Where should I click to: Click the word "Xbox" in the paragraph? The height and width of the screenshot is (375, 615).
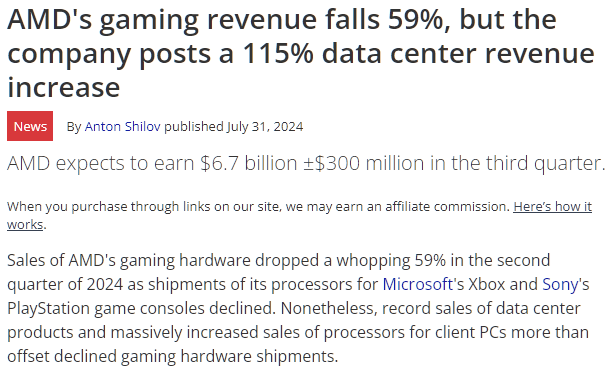click(487, 284)
